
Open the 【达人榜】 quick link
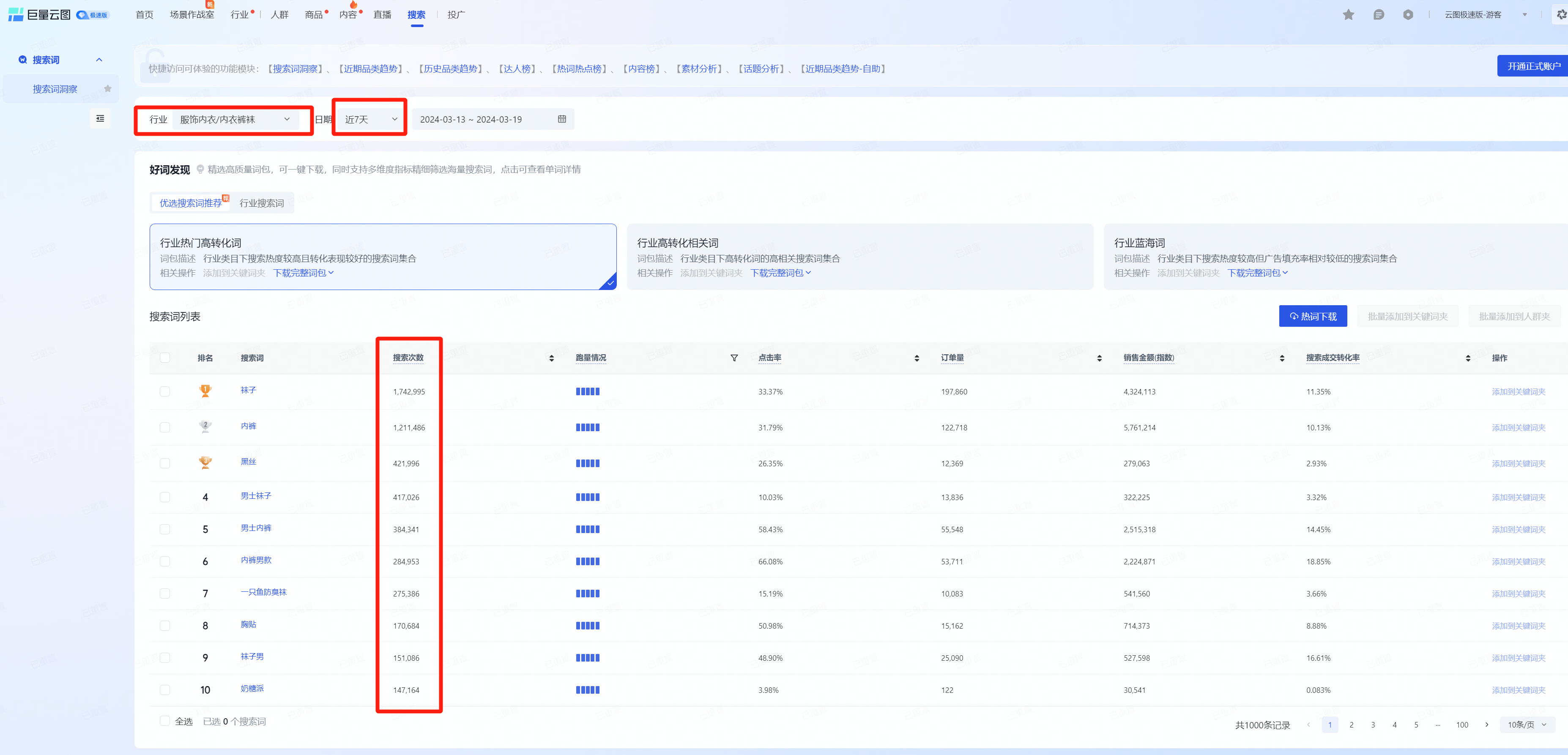tap(517, 69)
